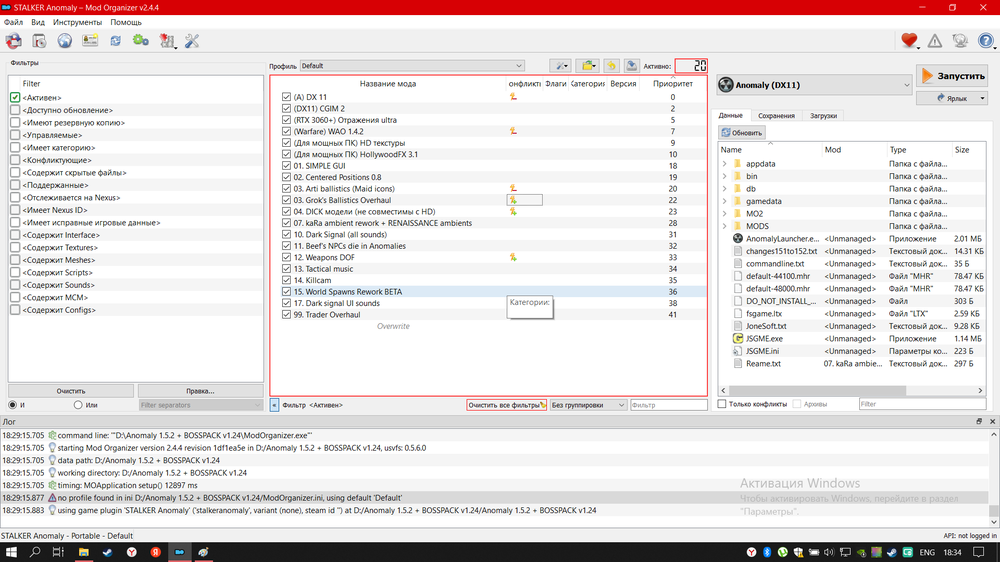Click the warning triangle notifications icon
Viewport: 1000px width, 562px height.
coord(935,41)
